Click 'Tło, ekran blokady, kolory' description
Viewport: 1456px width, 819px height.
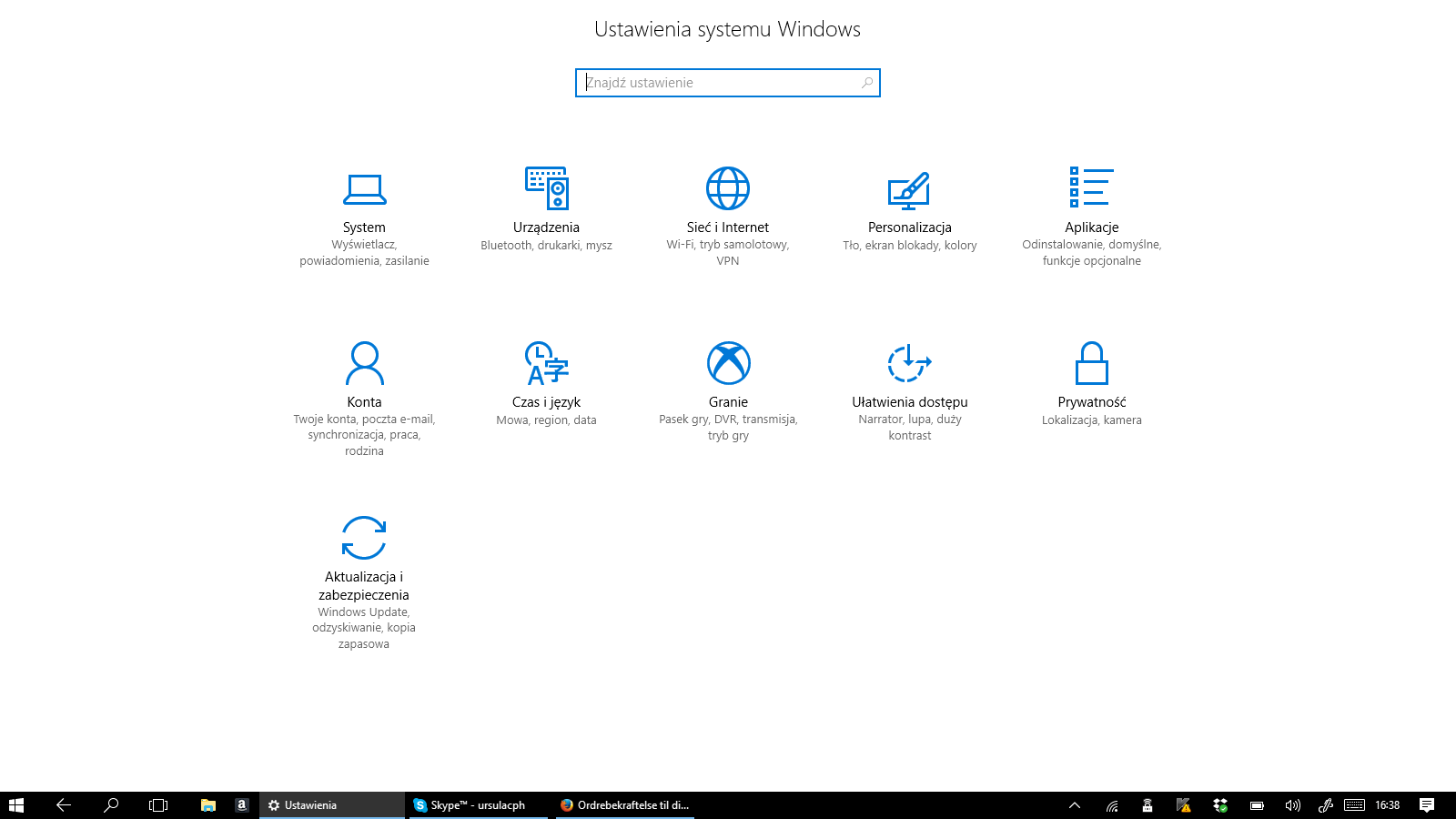coord(910,246)
